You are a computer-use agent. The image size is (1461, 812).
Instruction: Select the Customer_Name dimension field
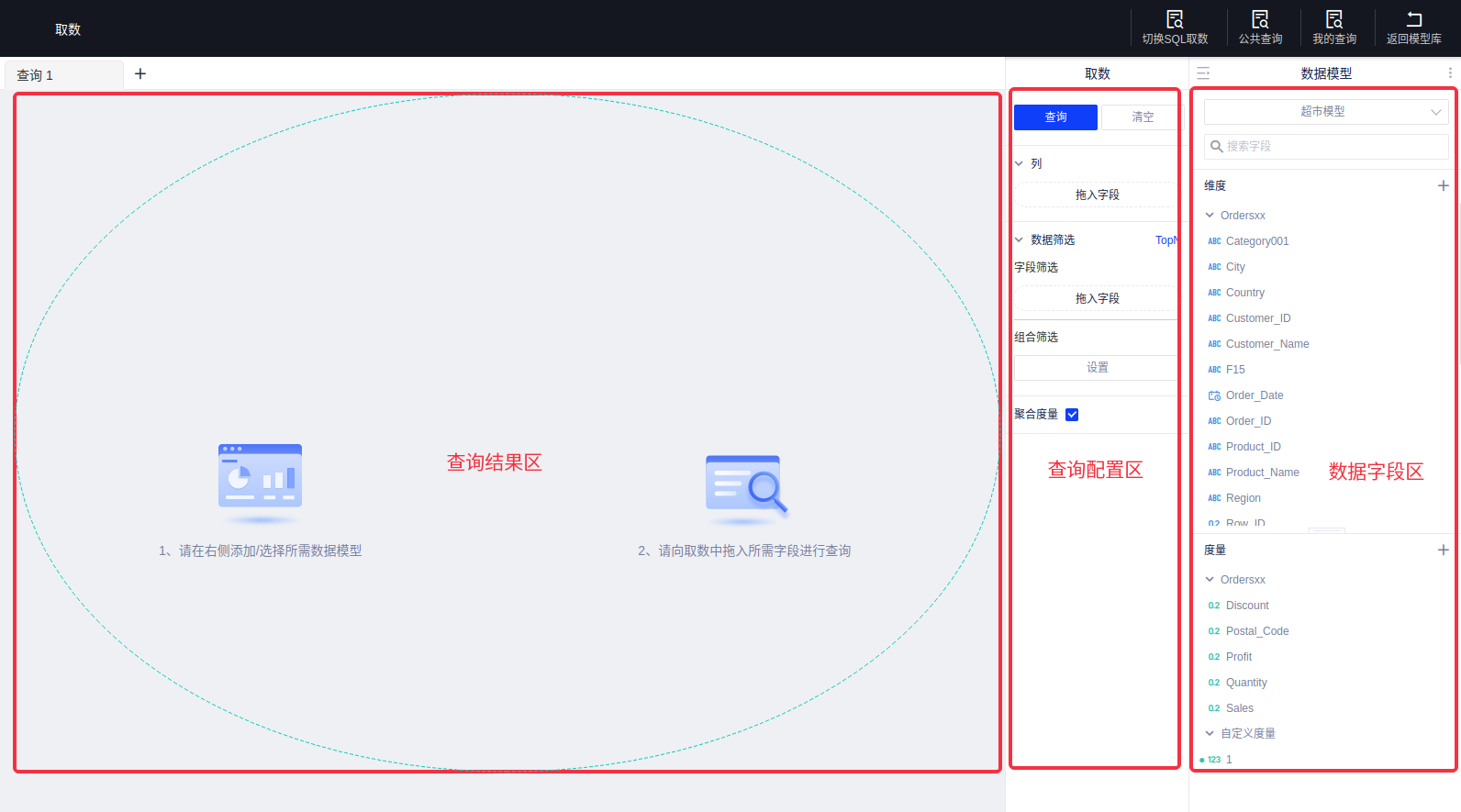coord(1266,344)
